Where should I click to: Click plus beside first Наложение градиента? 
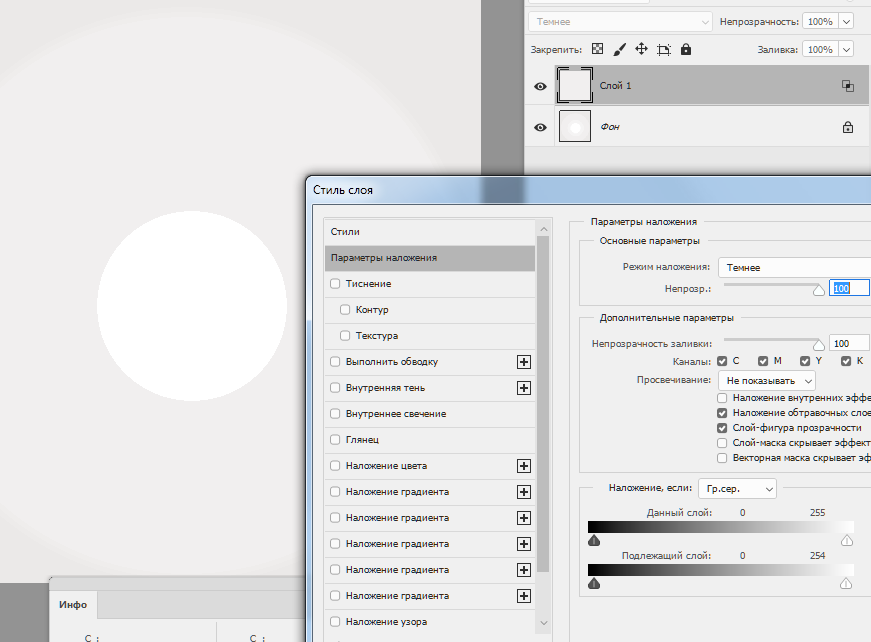[523, 492]
